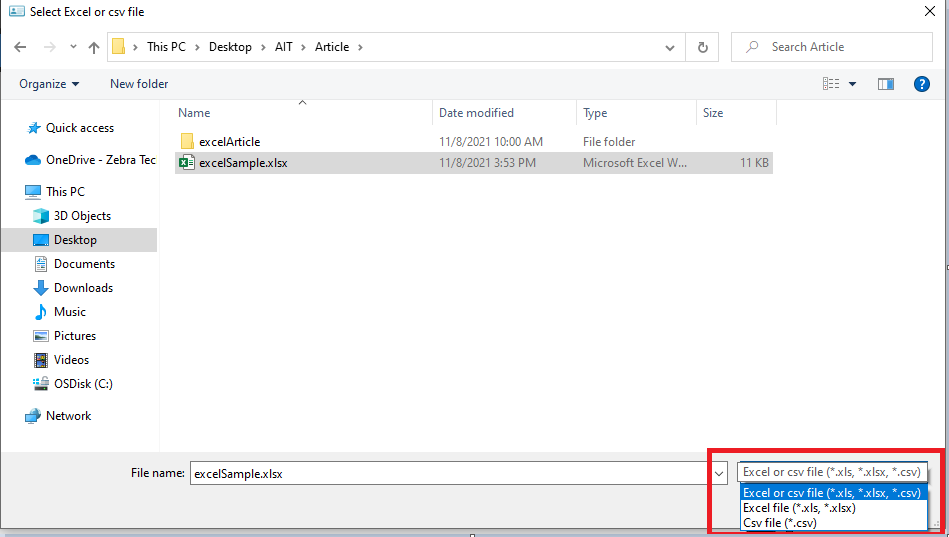Select Desktop in navigation pane

click(75, 240)
